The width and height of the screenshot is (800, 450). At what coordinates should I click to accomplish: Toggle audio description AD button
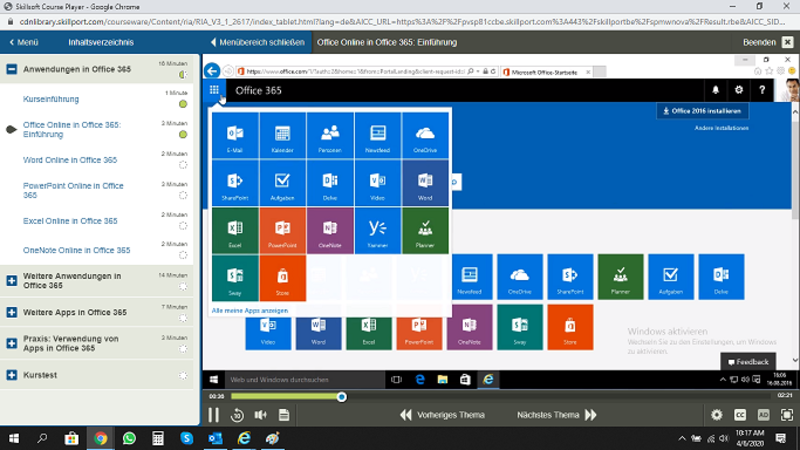coord(763,415)
